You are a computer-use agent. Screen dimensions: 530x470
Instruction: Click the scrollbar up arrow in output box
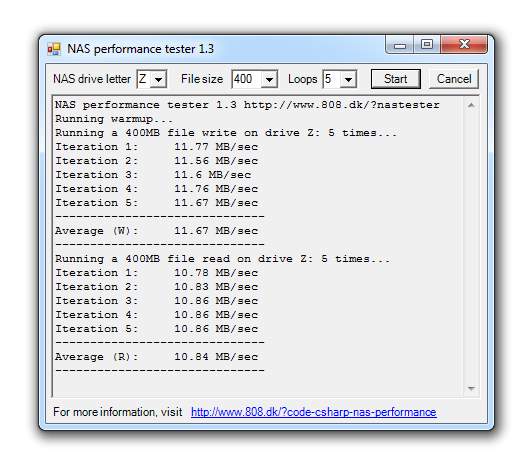[471, 105]
